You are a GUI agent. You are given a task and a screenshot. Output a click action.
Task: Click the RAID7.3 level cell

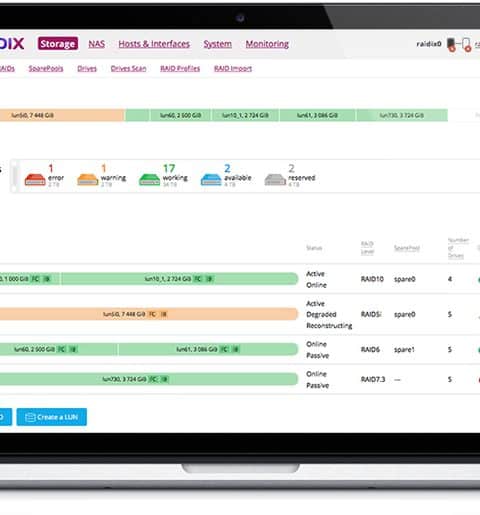point(373,379)
